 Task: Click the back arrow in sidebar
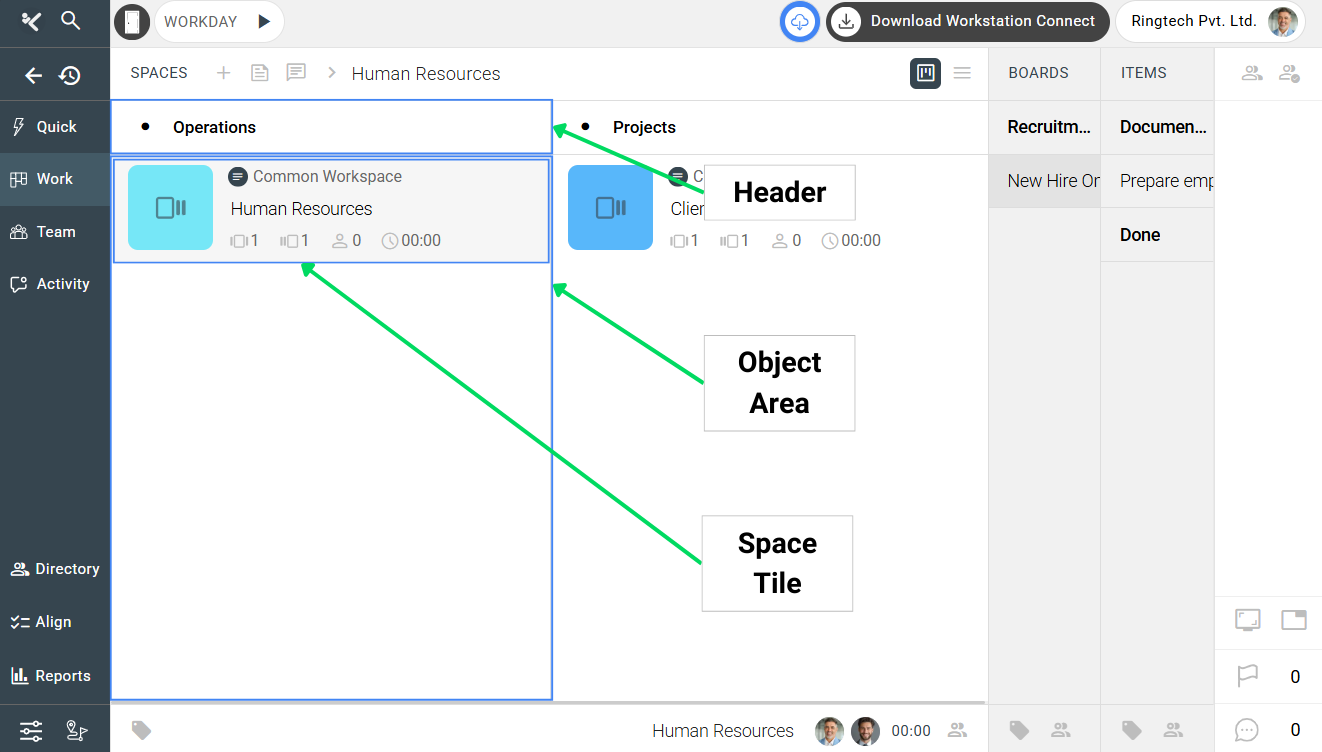coord(34,75)
